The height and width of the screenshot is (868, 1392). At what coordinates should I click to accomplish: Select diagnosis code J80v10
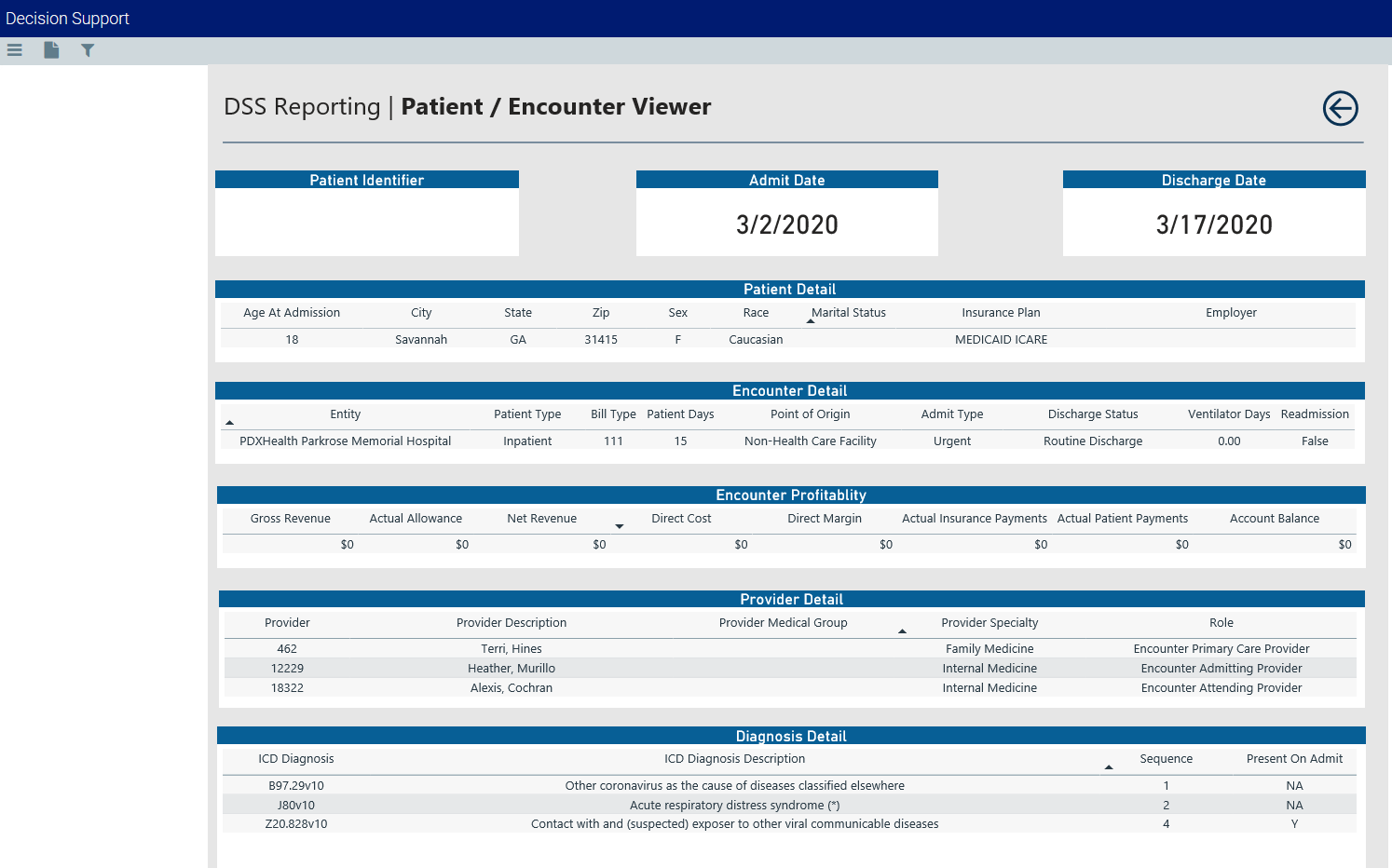[296, 806]
